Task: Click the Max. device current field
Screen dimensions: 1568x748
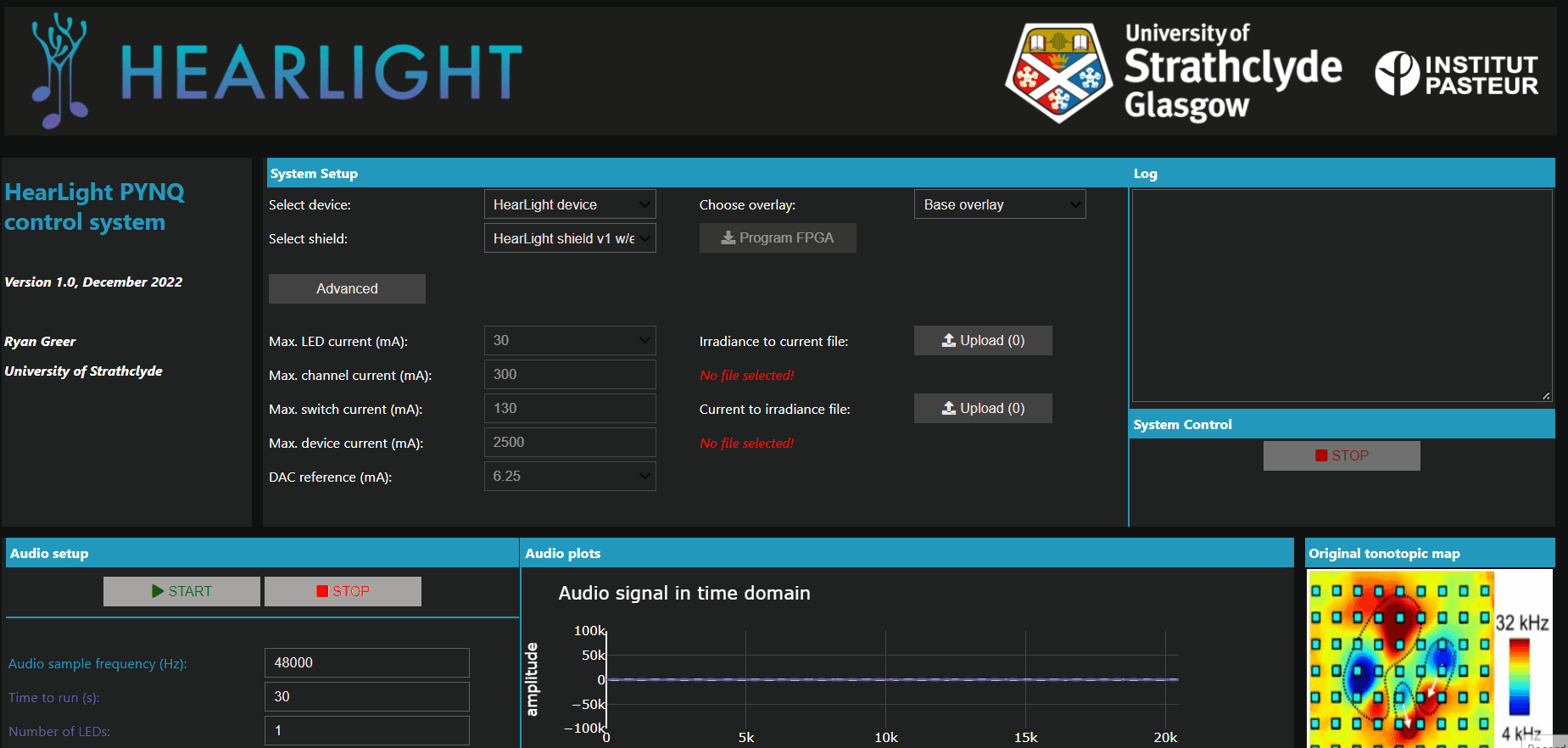Action: 570,442
